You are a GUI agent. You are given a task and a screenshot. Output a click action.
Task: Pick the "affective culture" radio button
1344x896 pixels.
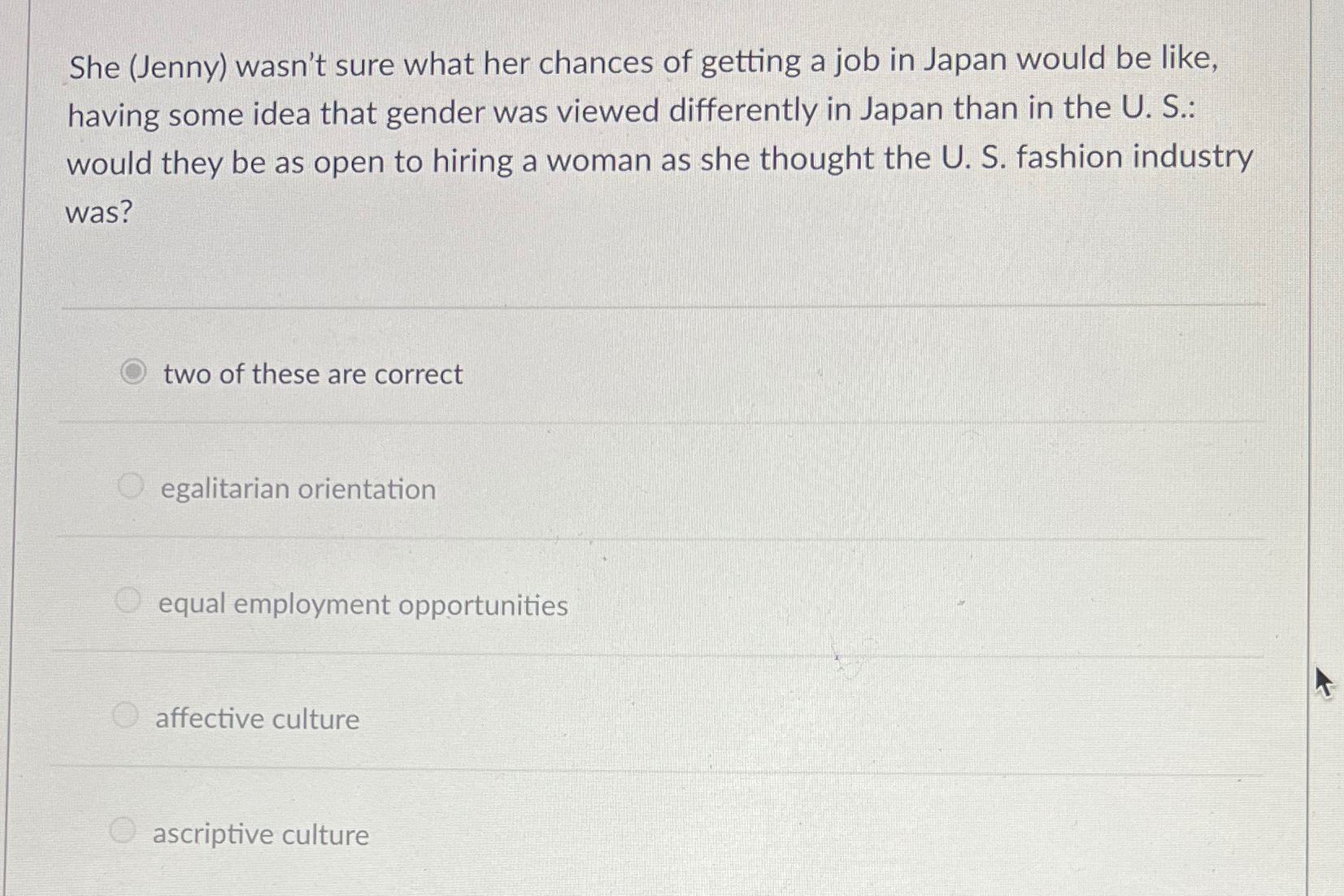click(x=124, y=715)
